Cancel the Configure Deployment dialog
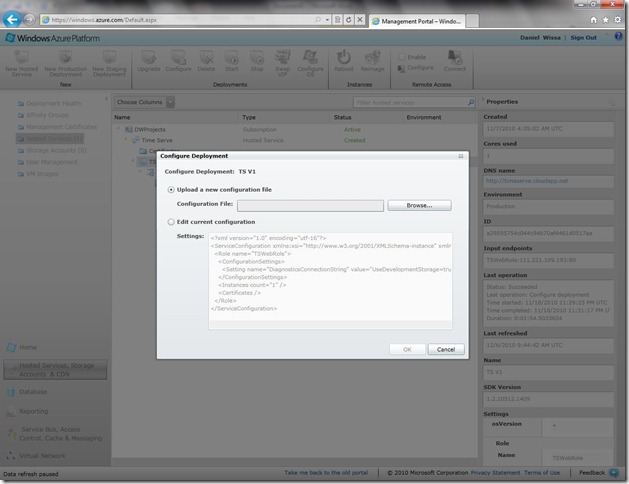 445,349
